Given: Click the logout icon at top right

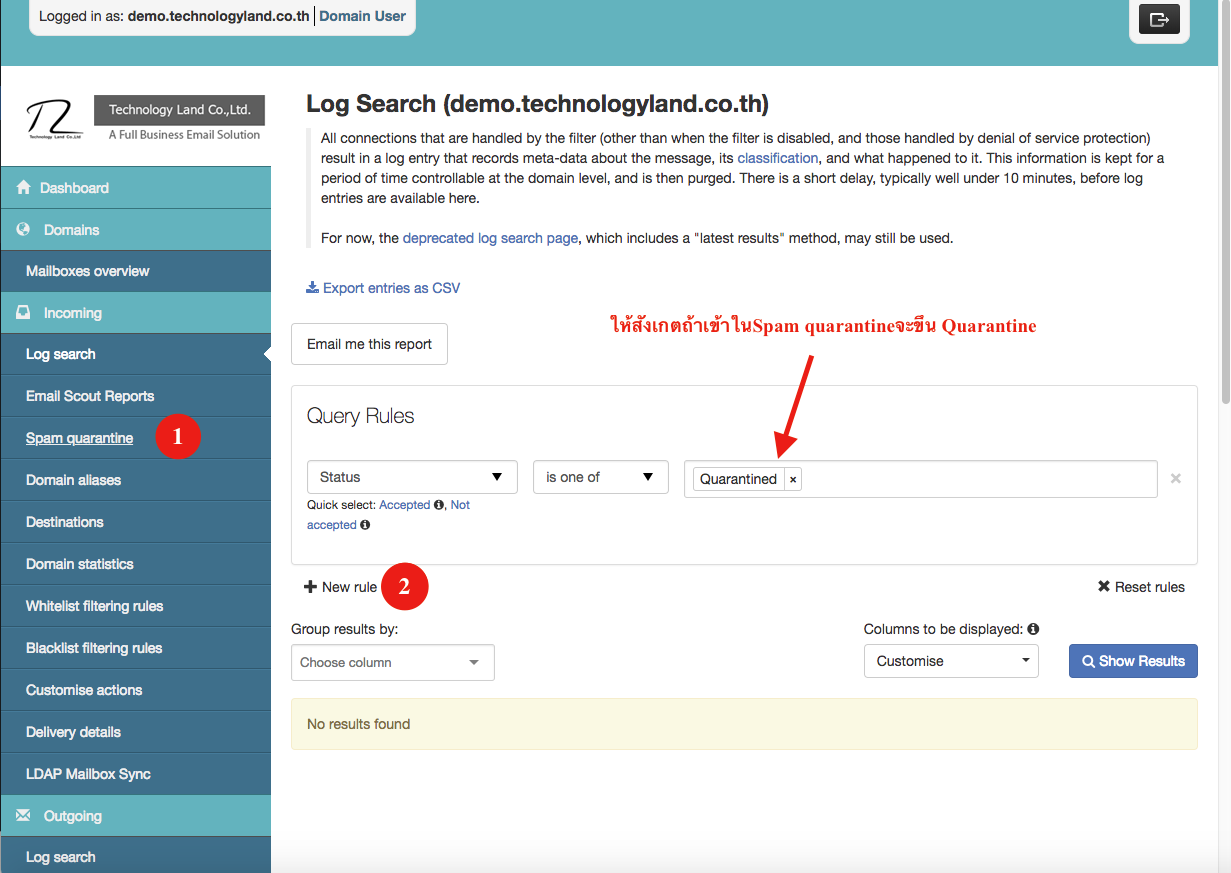Looking at the screenshot, I should [x=1159, y=18].
